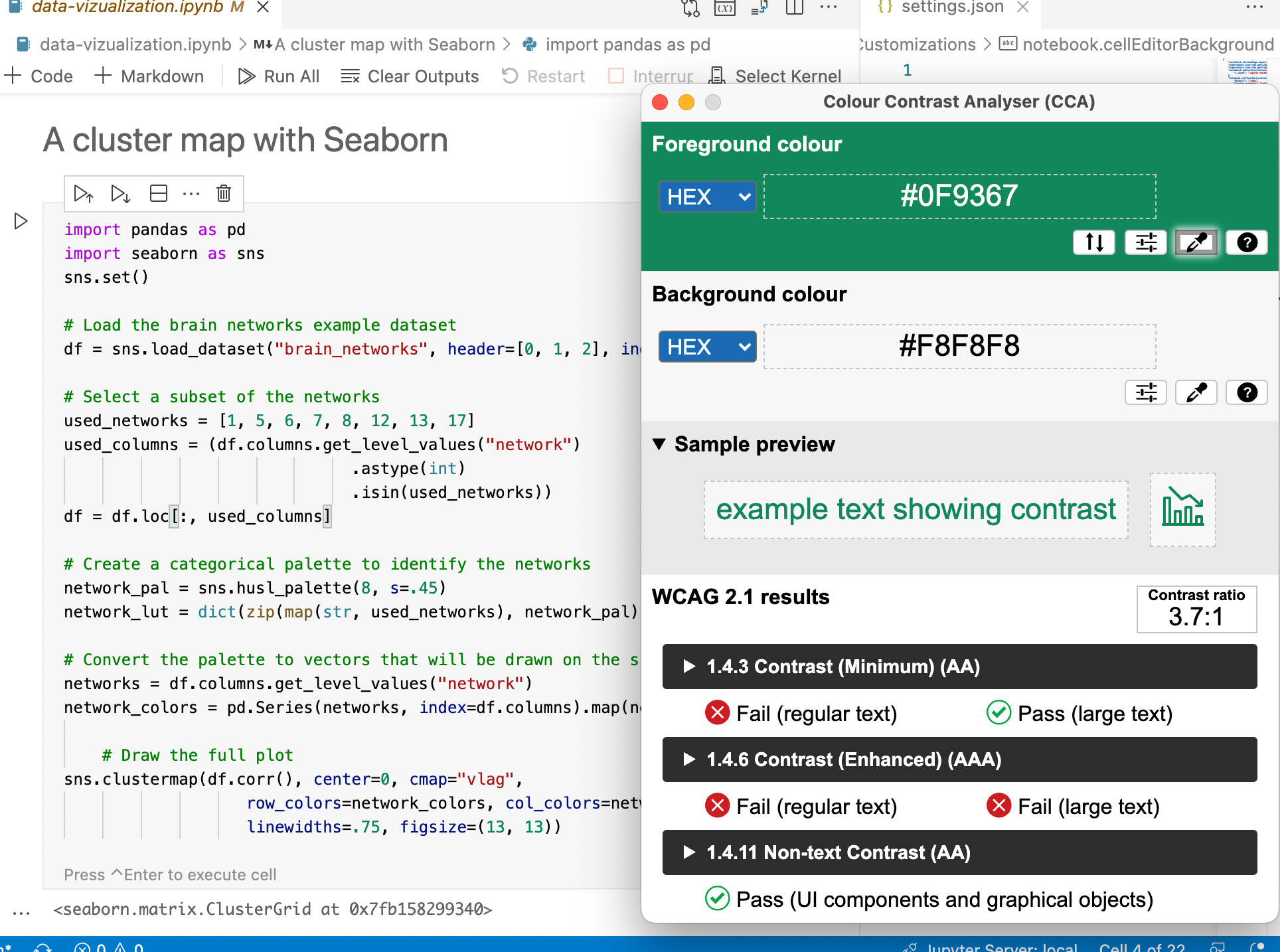Run All notebook cells
1280x952 pixels.
point(279,76)
